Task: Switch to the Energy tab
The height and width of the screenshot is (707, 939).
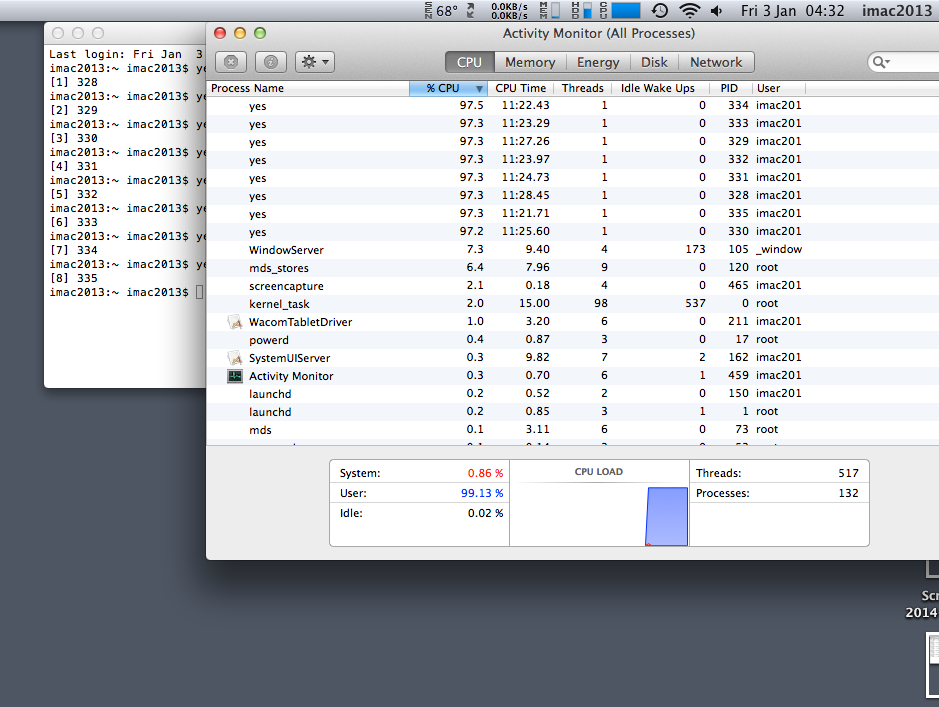Action: pos(598,62)
